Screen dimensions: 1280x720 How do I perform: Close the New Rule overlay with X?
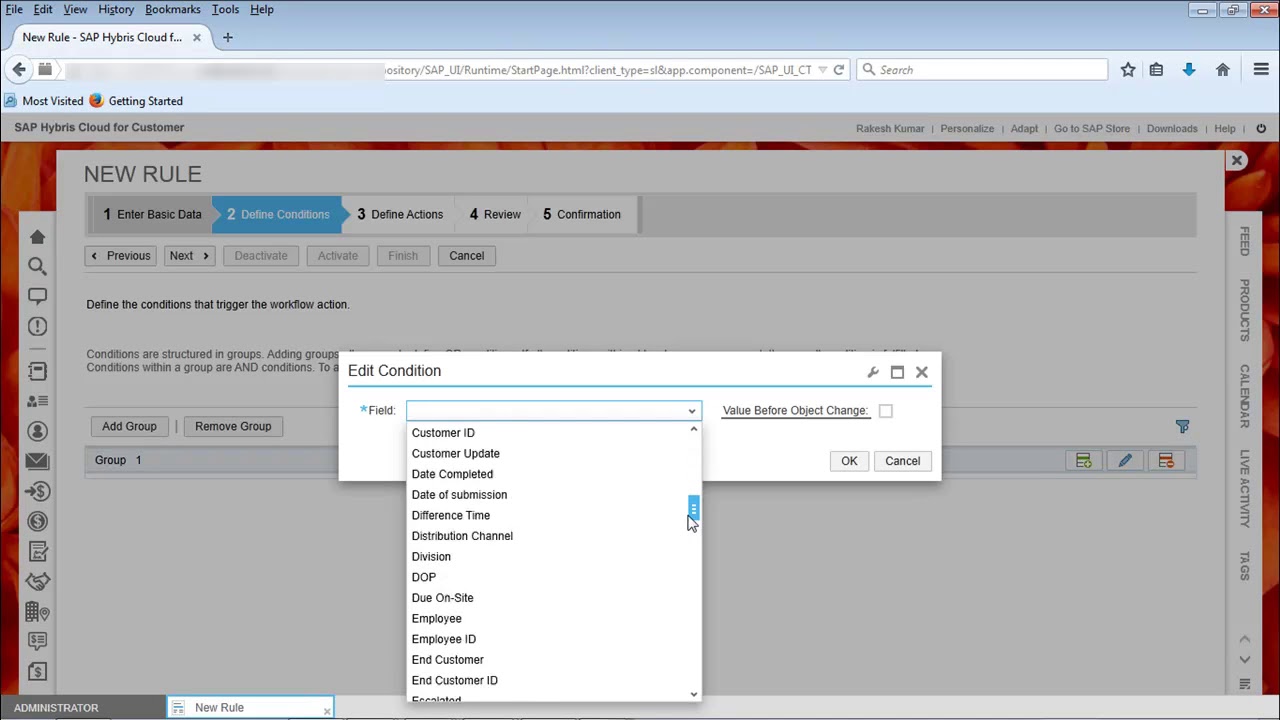click(1237, 160)
